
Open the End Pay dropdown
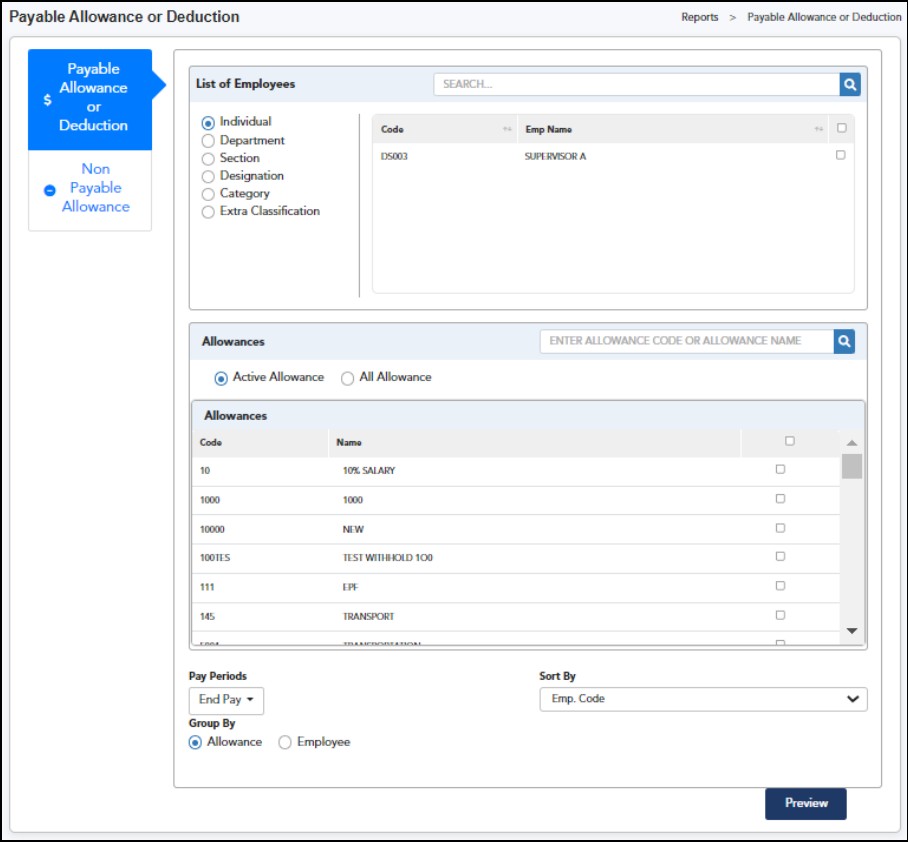pos(226,700)
